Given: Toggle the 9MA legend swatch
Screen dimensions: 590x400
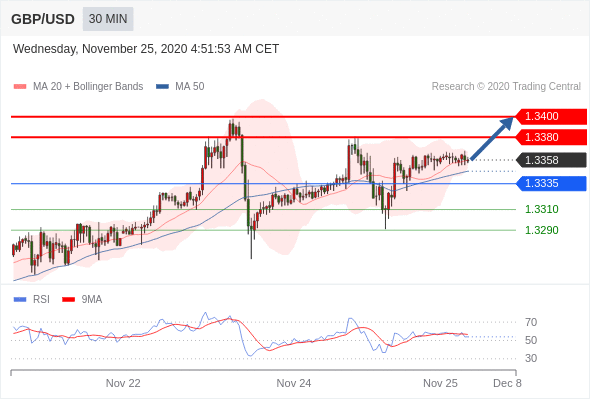Looking at the screenshot, I should point(68,300).
